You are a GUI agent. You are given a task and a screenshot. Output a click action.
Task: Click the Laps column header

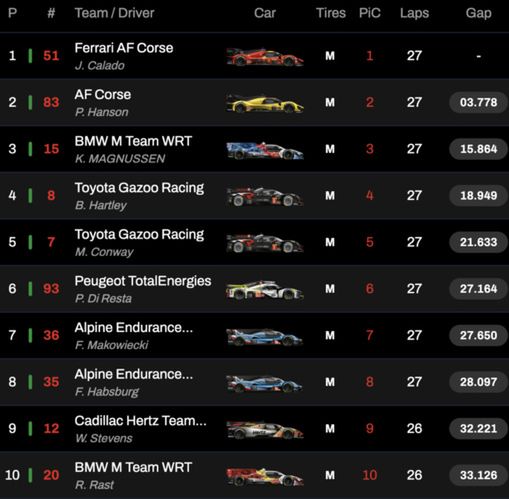point(414,13)
